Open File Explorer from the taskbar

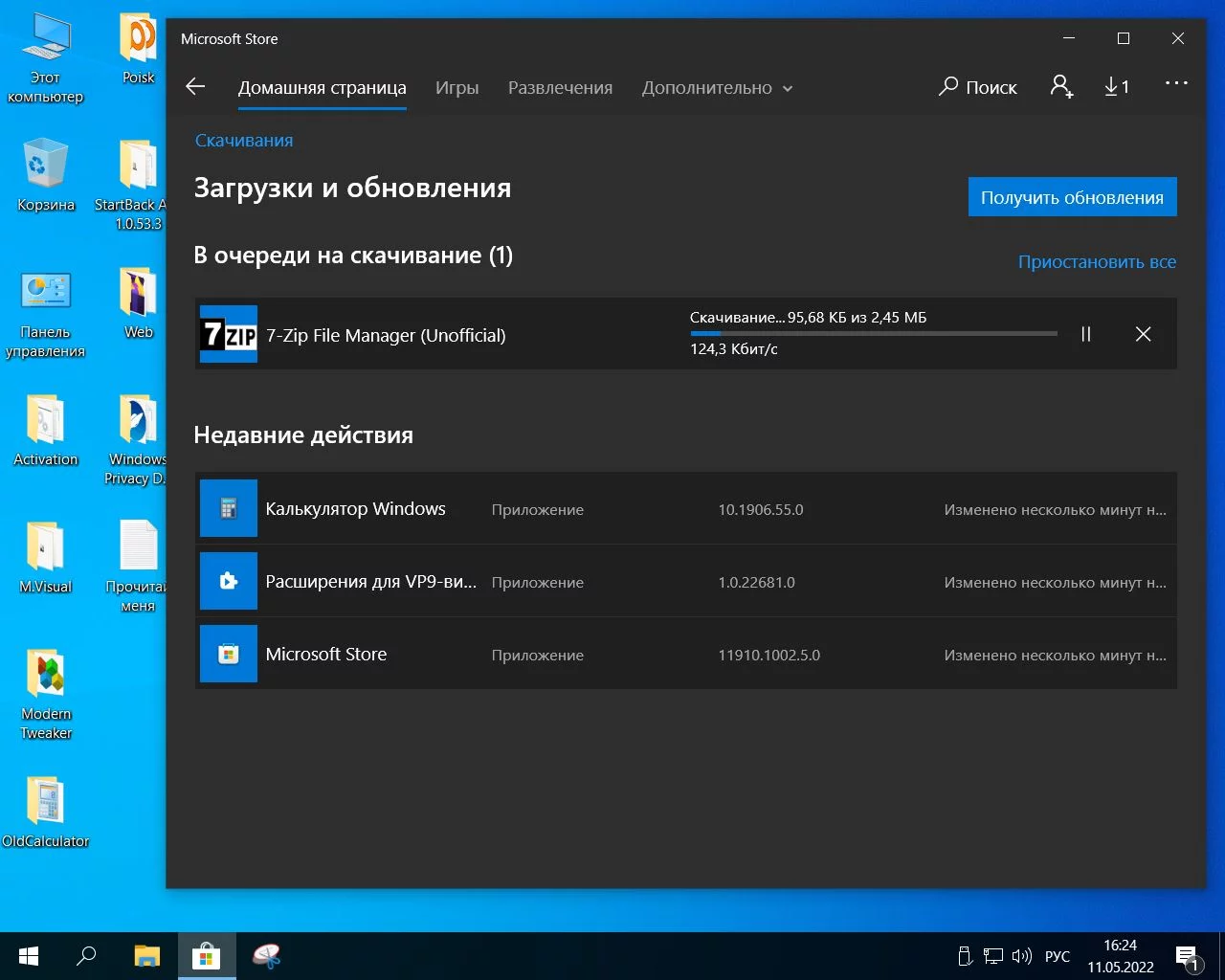point(146,956)
